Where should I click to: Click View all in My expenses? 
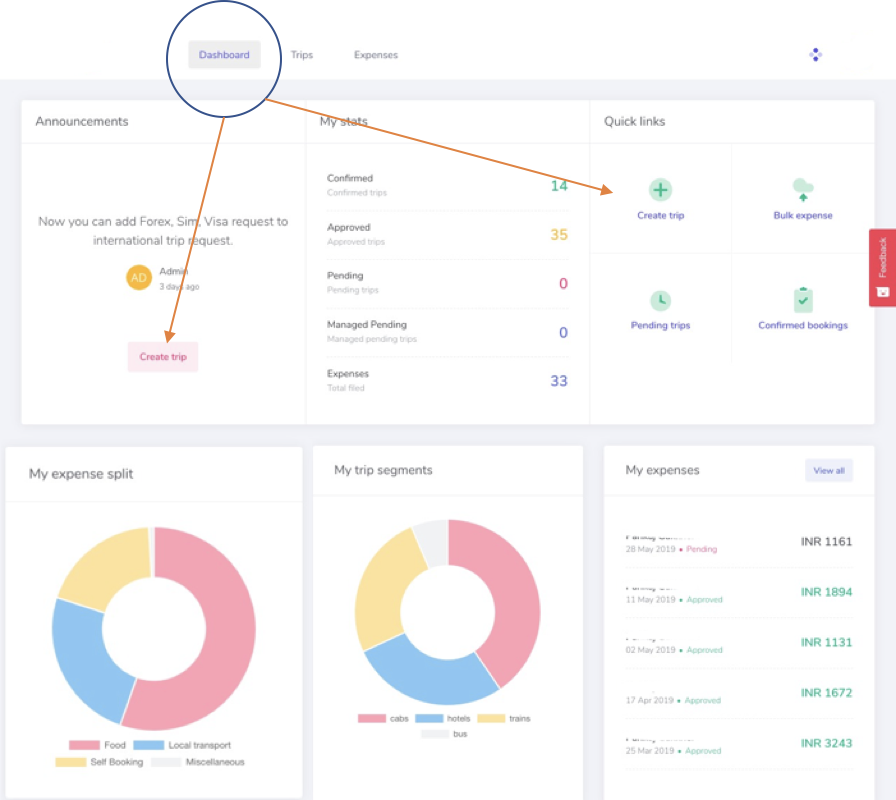(829, 470)
